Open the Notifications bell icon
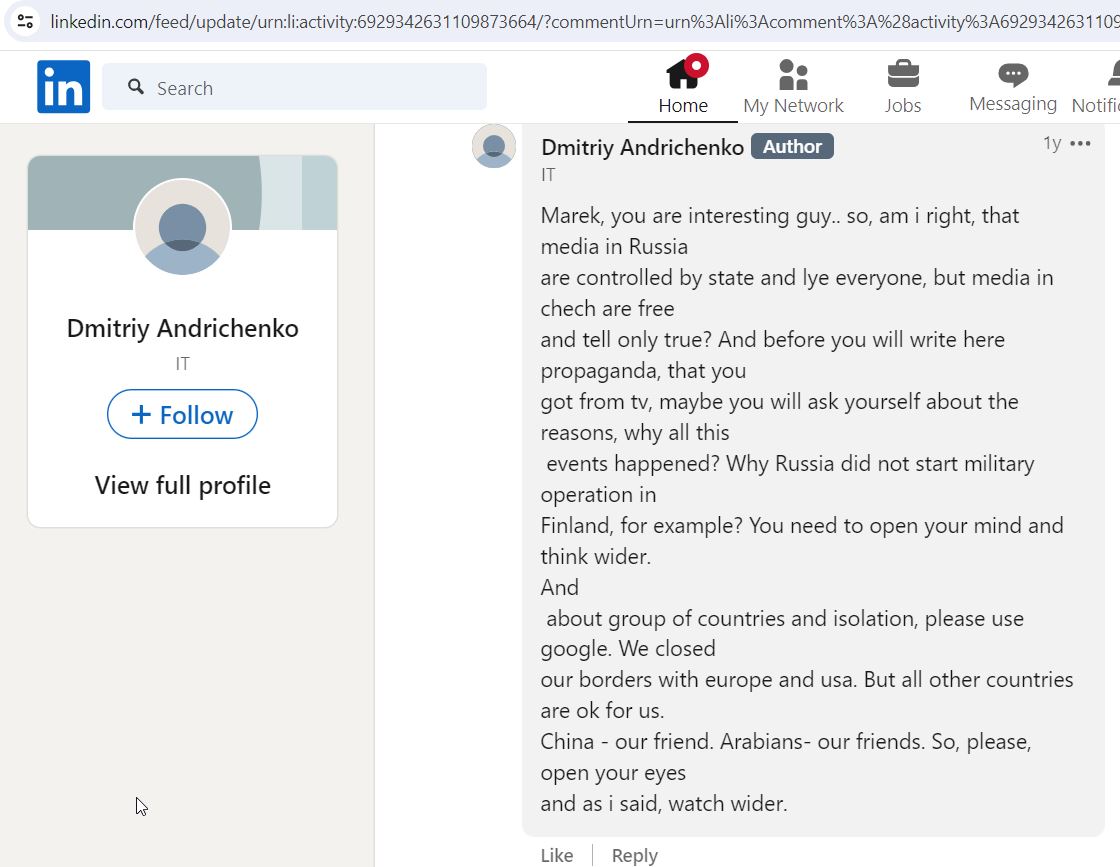 click(x=1114, y=74)
